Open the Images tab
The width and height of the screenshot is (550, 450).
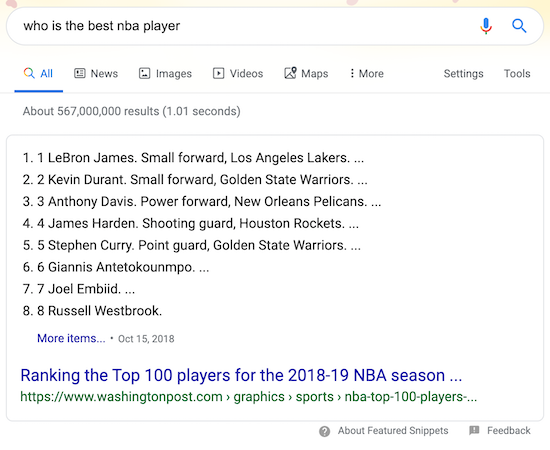[x=165, y=74]
